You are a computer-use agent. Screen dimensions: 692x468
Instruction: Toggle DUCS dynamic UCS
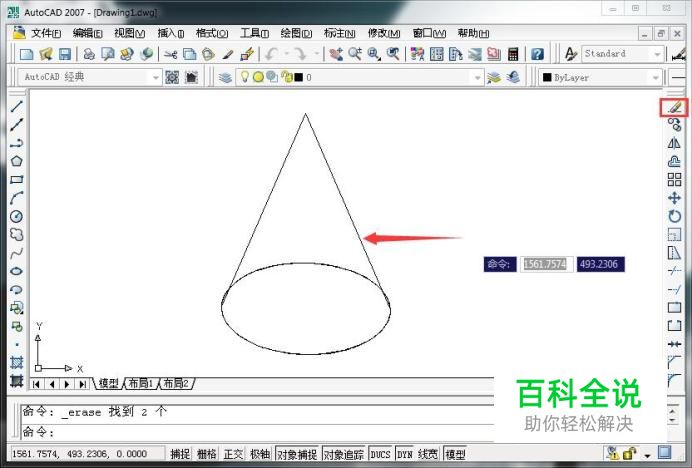click(380, 454)
